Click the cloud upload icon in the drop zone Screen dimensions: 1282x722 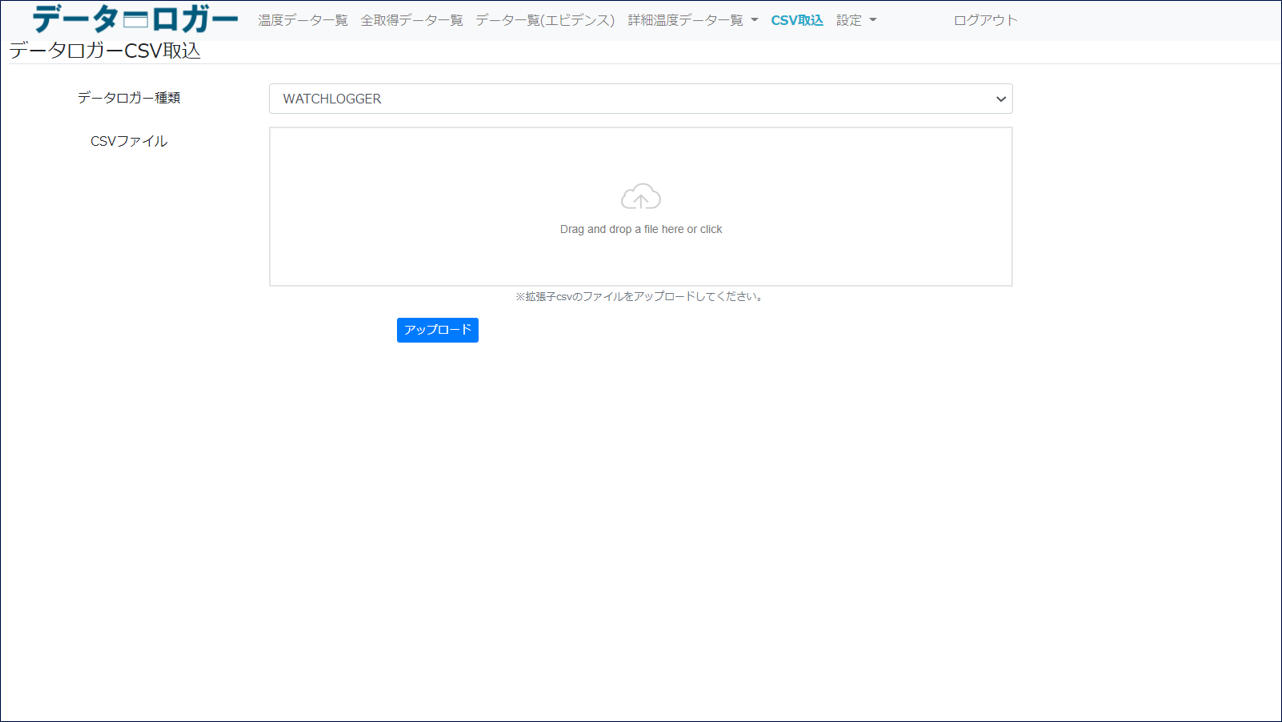(x=640, y=196)
